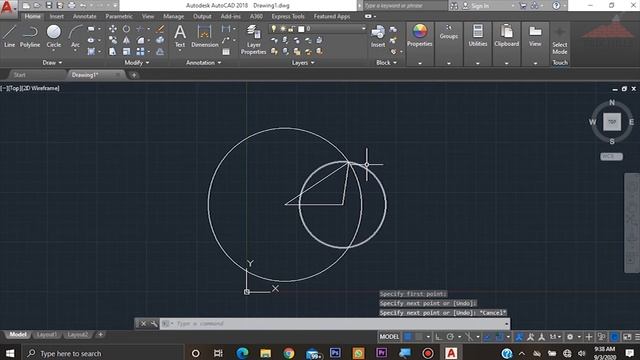
Task: Click the Stretch tool in Modify panel
Action: 113,51
